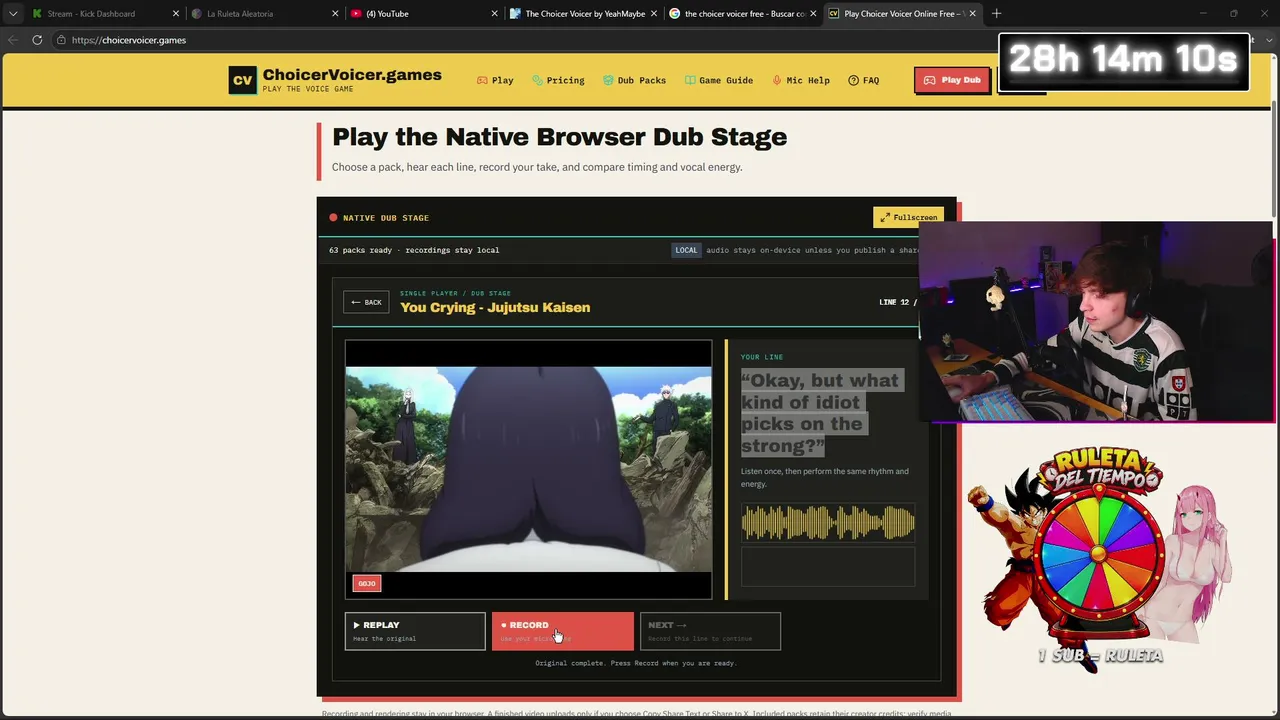This screenshot has height=720, width=1280.
Task: Click the red dot beside NATIVE DUB STAGE
Action: (333, 218)
